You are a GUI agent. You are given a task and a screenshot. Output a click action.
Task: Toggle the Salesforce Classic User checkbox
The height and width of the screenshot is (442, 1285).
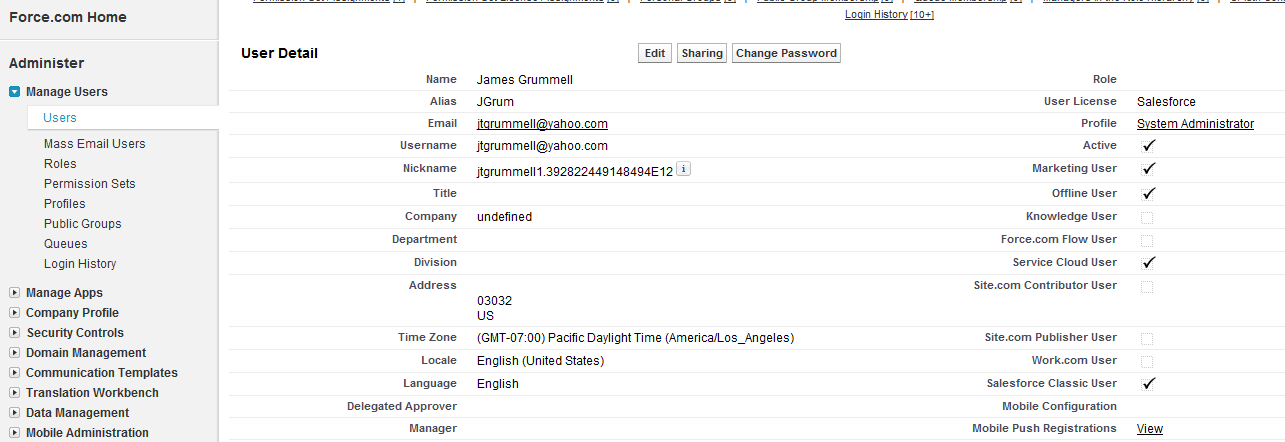coord(1148,384)
